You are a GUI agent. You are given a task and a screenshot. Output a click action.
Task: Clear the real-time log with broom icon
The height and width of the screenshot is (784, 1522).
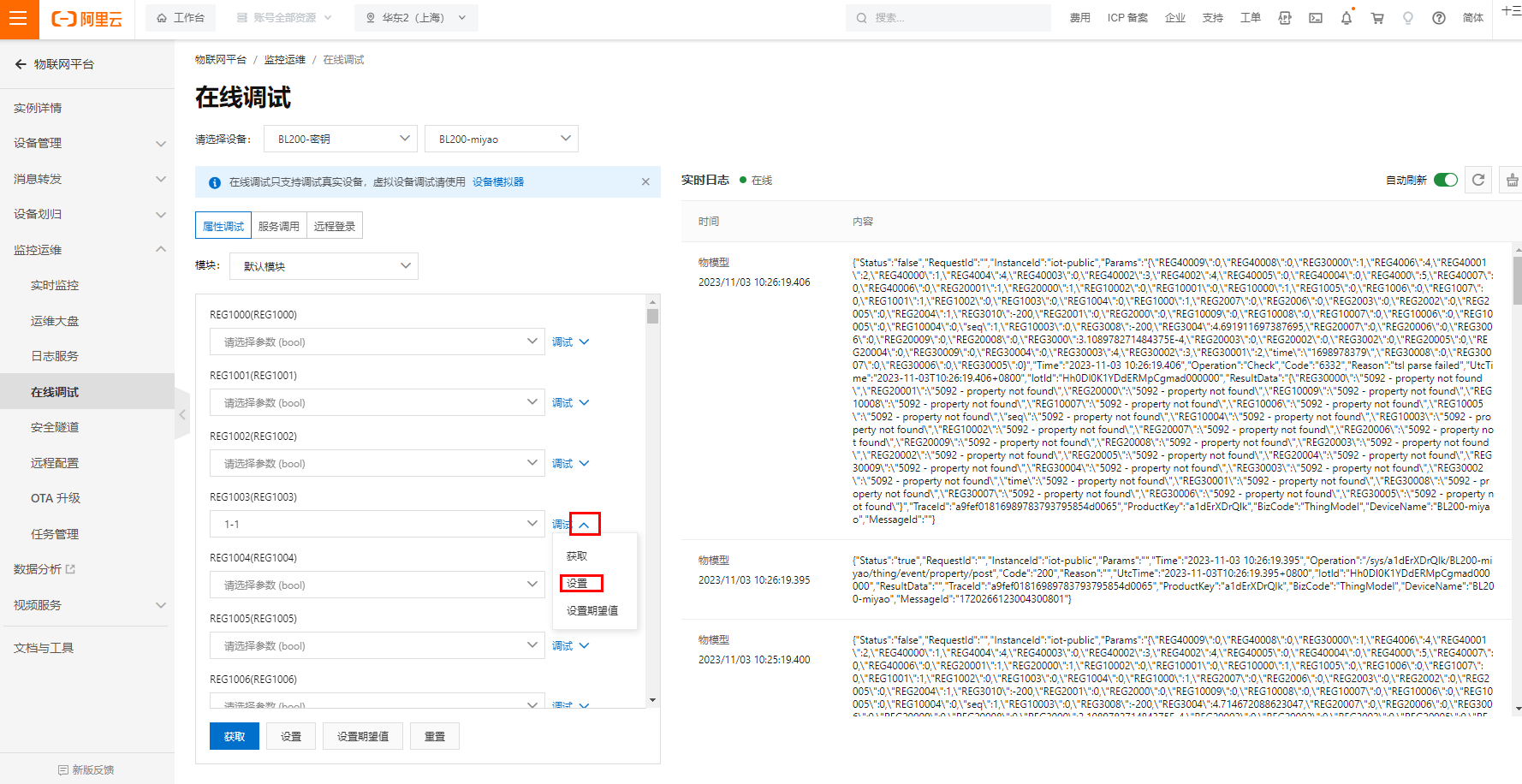pos(1512,180)
